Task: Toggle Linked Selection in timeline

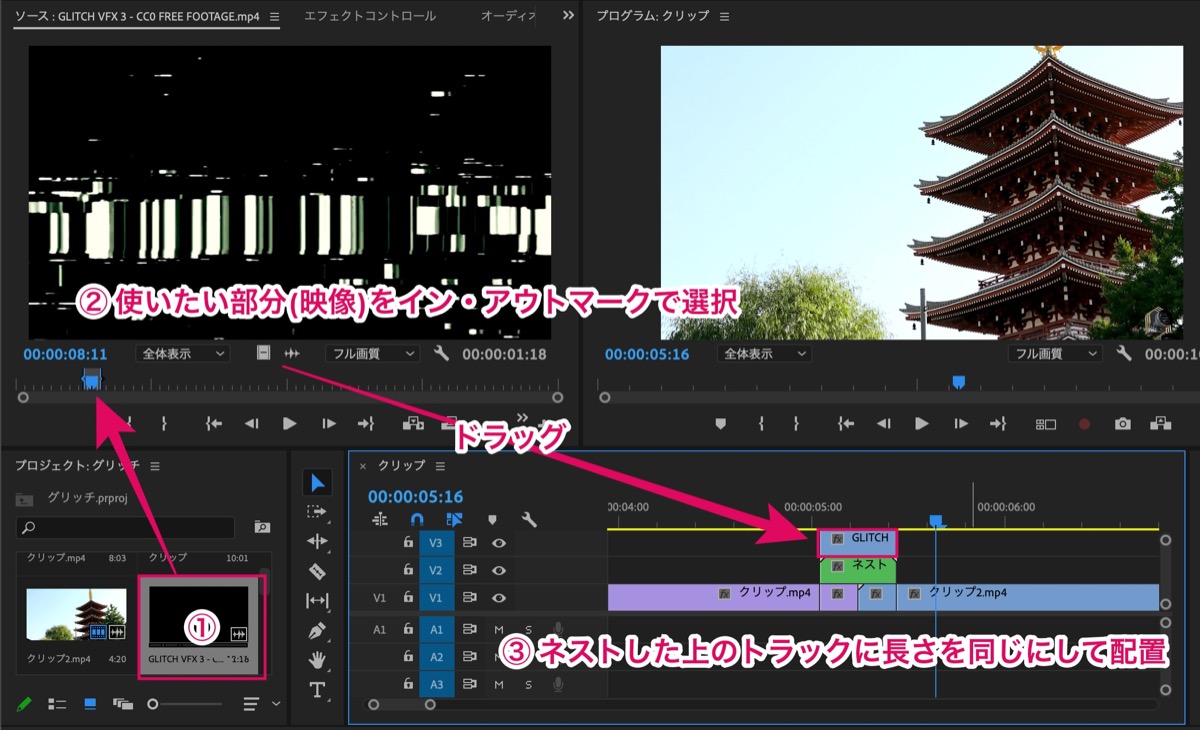Action: pyautogui.click(x=455, y=520)
